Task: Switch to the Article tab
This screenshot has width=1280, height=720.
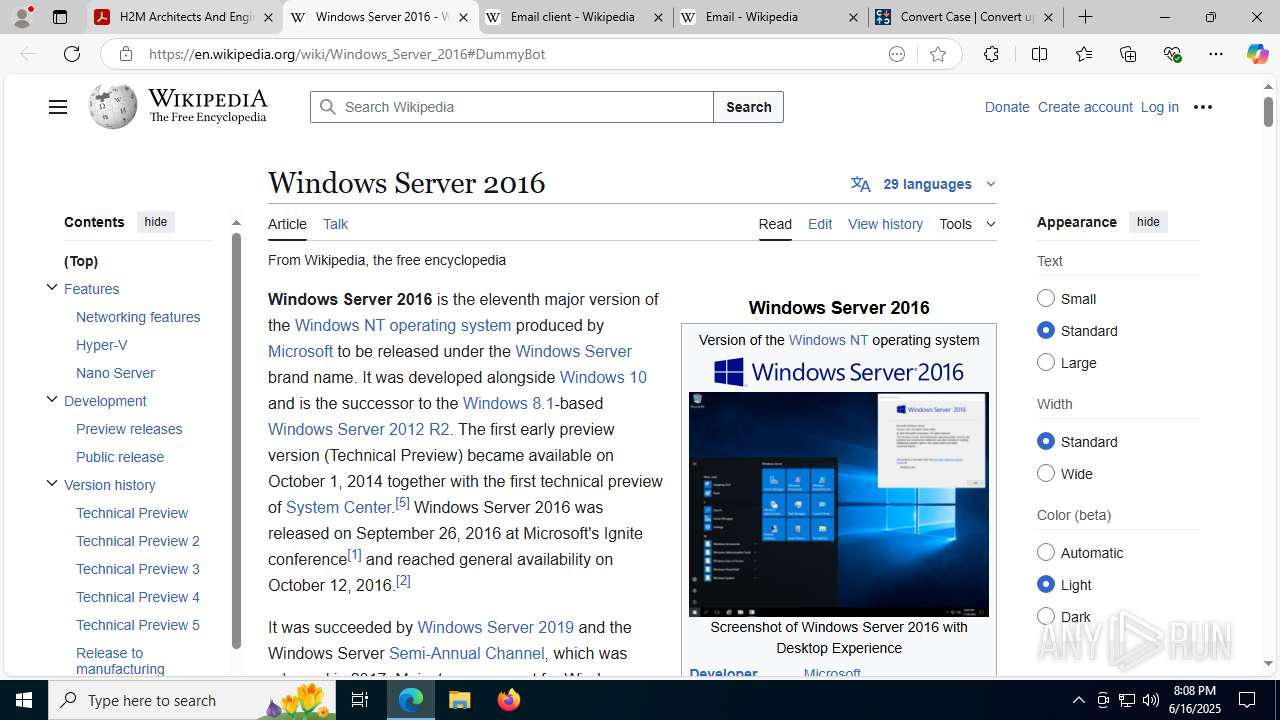Action: click(x=287, y=224)
